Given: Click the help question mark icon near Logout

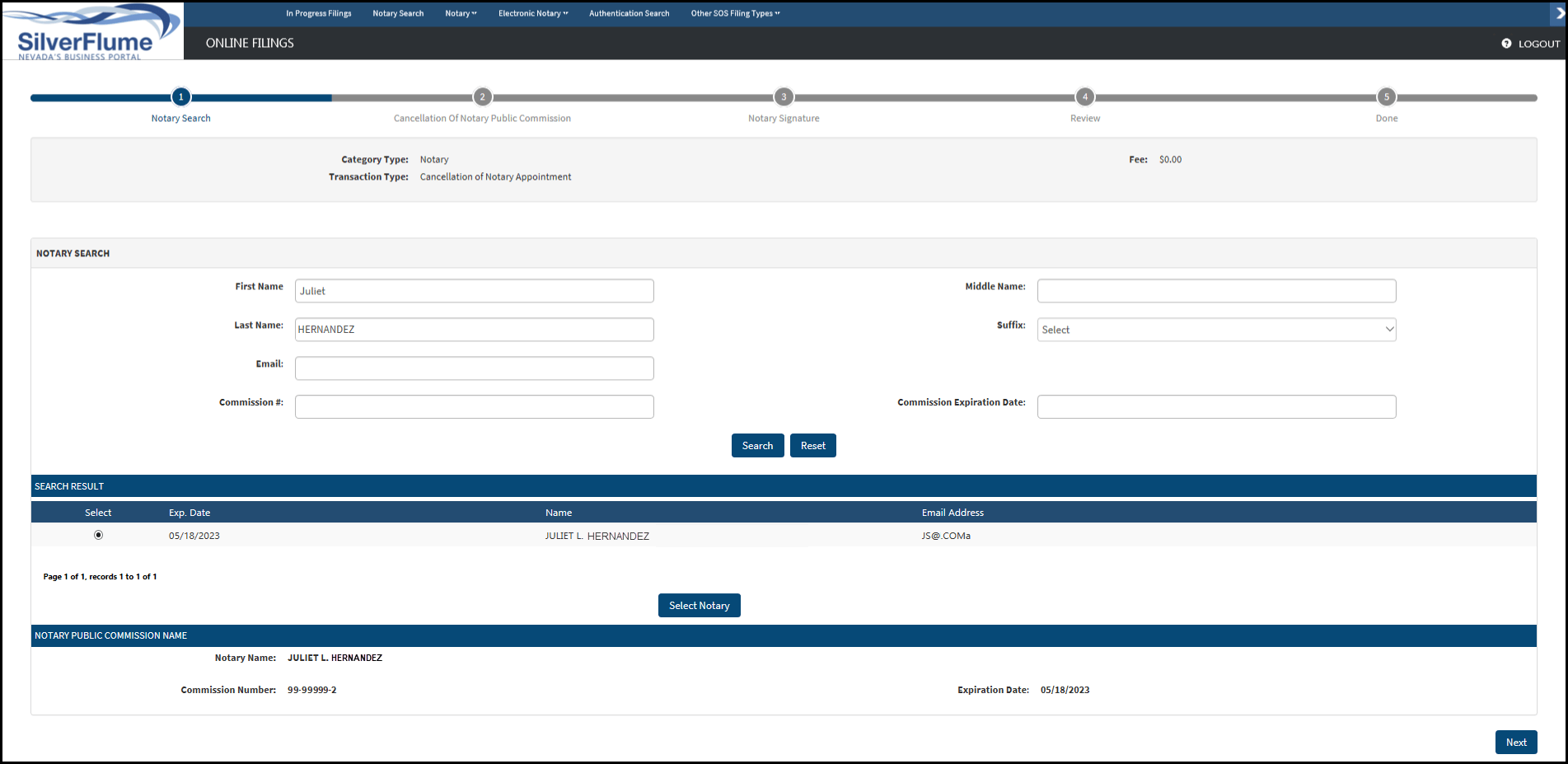Looking at the screenshot, I should [x=1506, y=44].
